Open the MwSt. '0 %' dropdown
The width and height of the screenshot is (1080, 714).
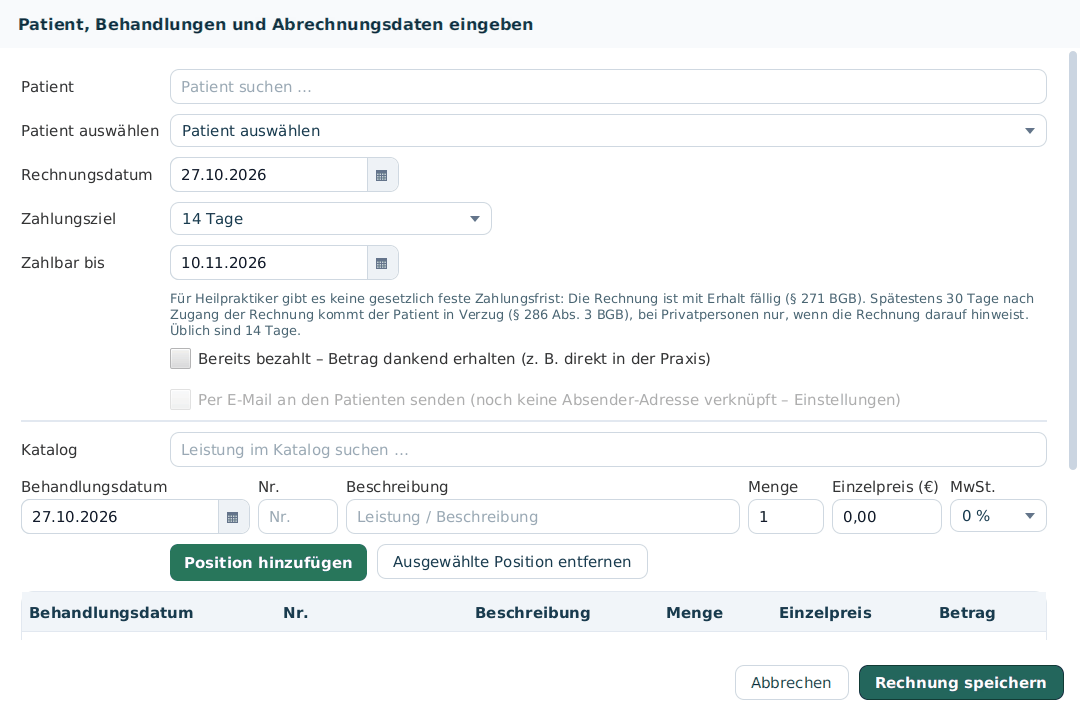tap(998, 516)
